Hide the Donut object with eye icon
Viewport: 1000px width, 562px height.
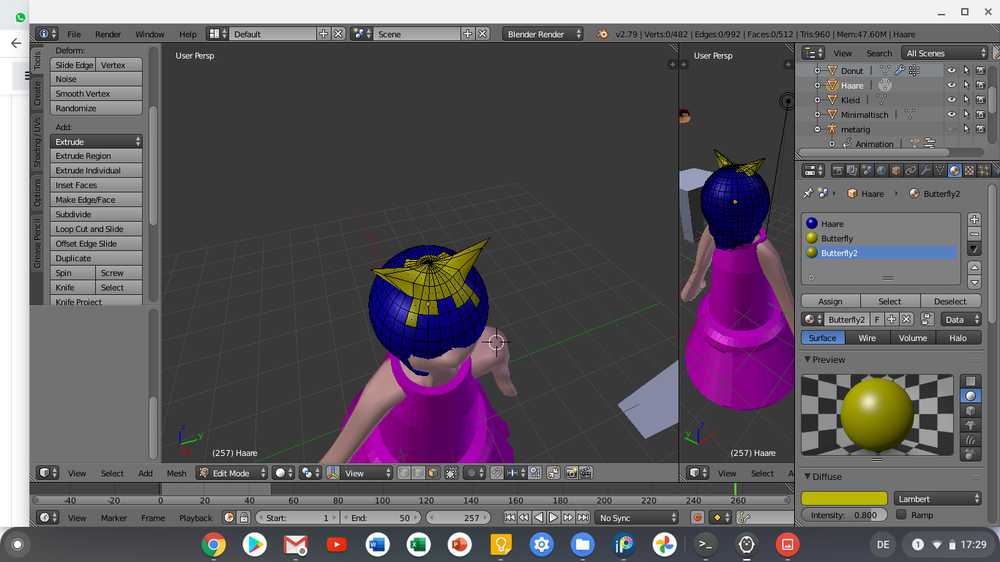click(951, 71)
